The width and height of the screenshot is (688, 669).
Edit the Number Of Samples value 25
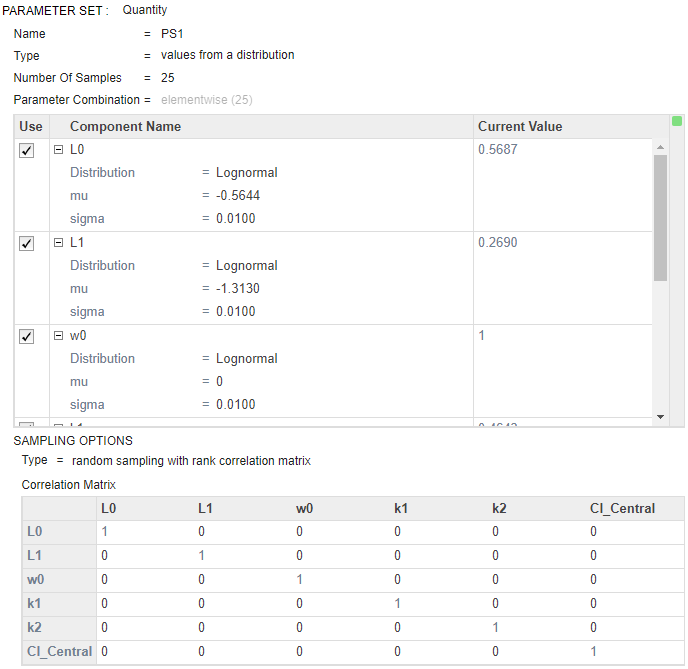[168, 78]
